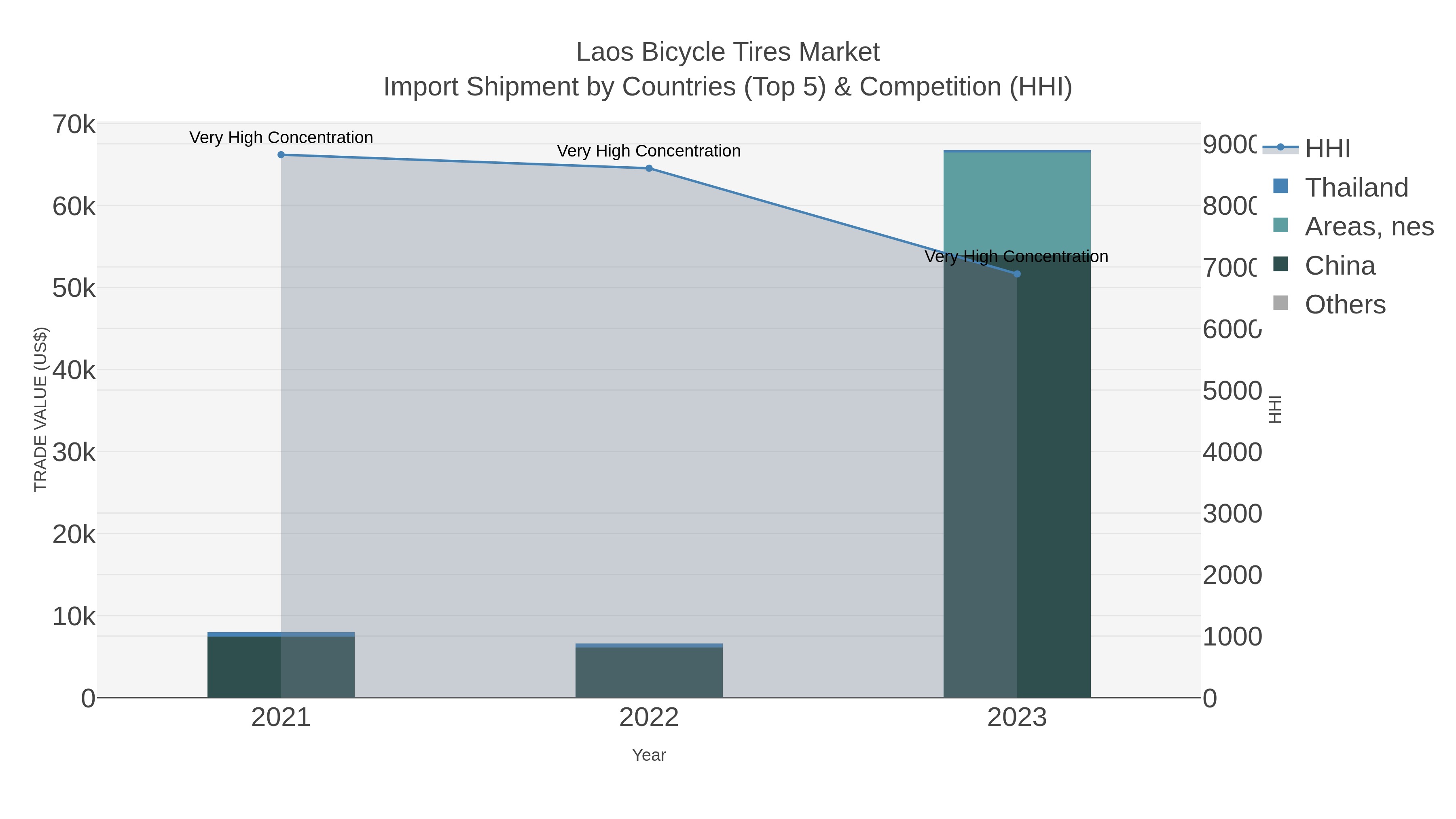Click the 1000 right axis tick

click(1232, 637)
